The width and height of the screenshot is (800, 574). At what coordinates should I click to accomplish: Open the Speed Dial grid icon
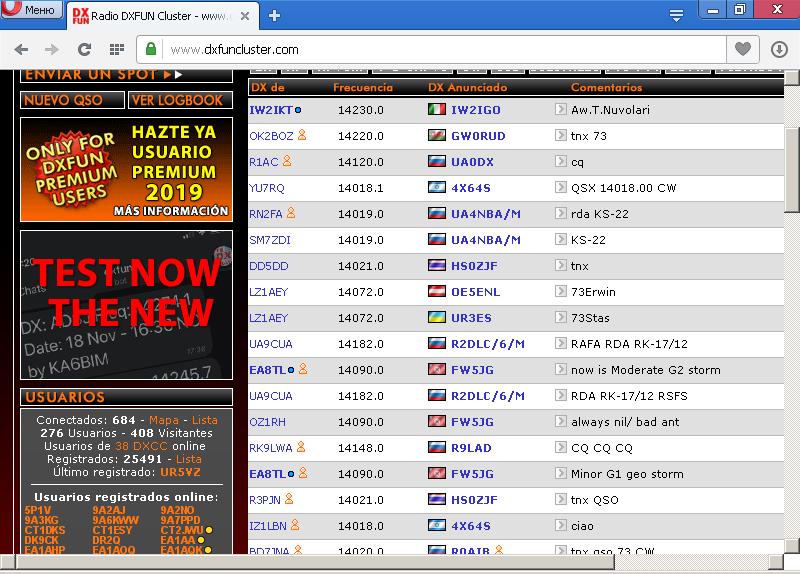[x=117, y=49]
